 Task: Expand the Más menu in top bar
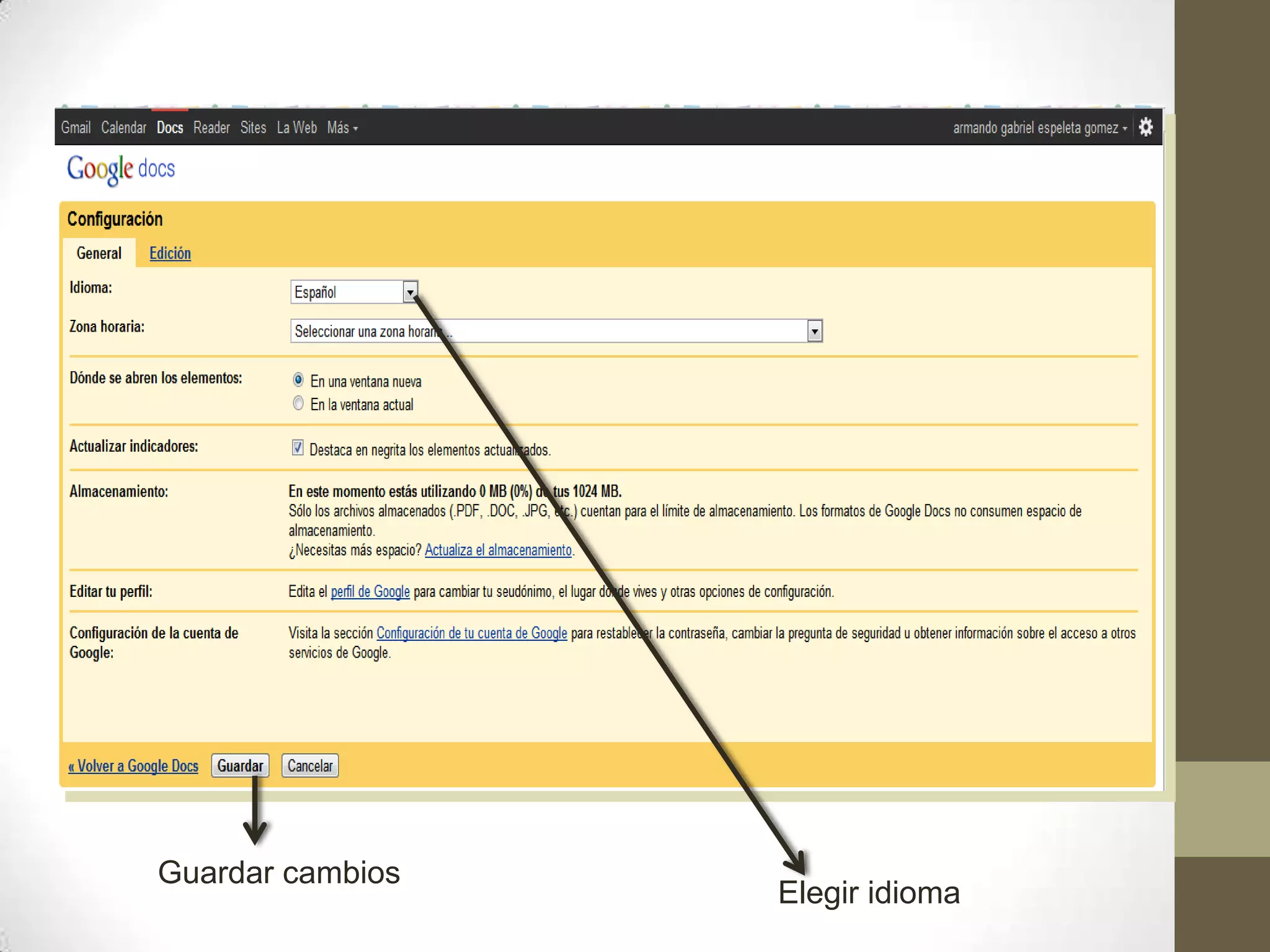342,128
